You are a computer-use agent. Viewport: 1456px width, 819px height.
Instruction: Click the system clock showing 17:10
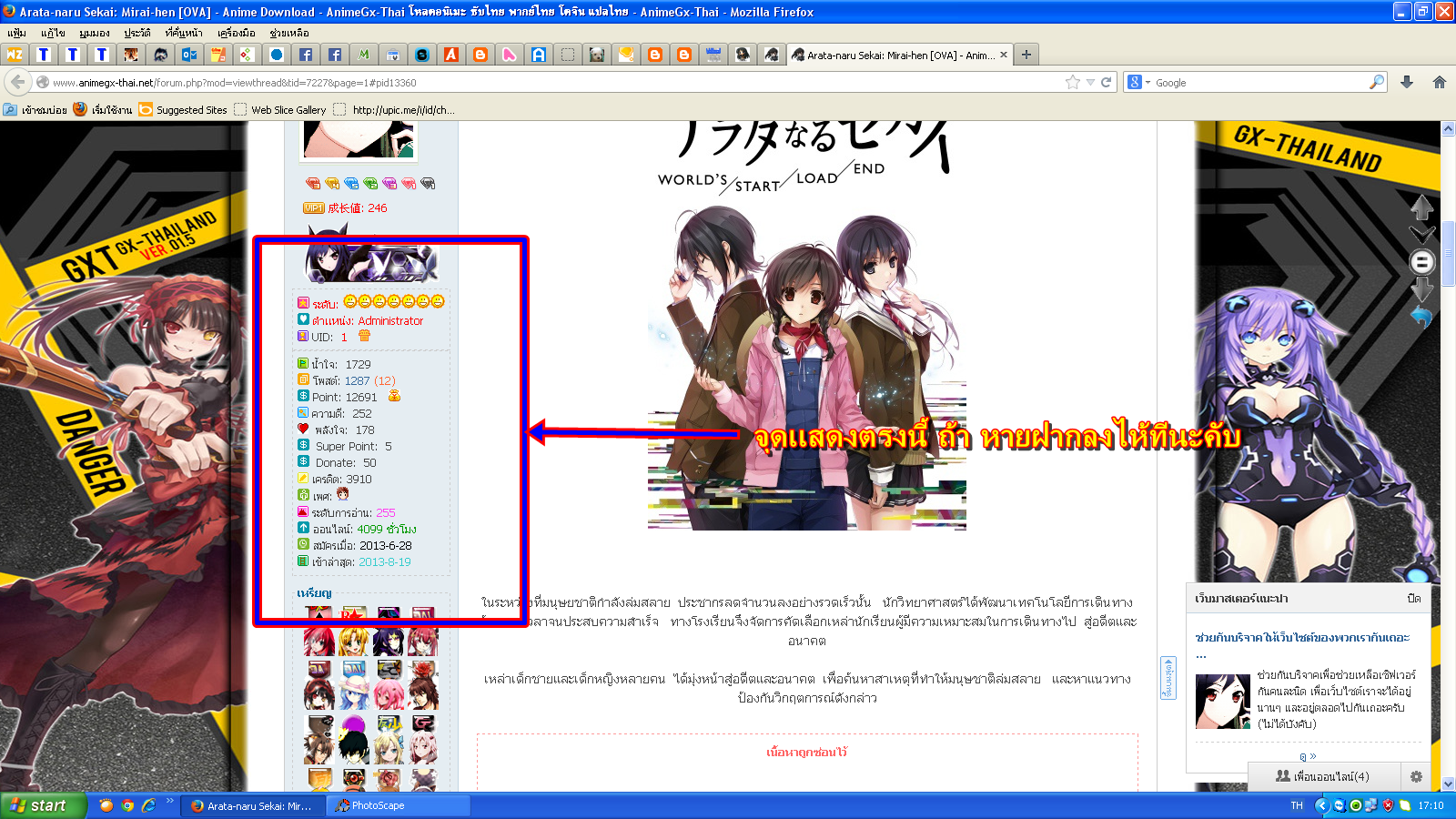pyautogui.click(x=1431, y=805)
